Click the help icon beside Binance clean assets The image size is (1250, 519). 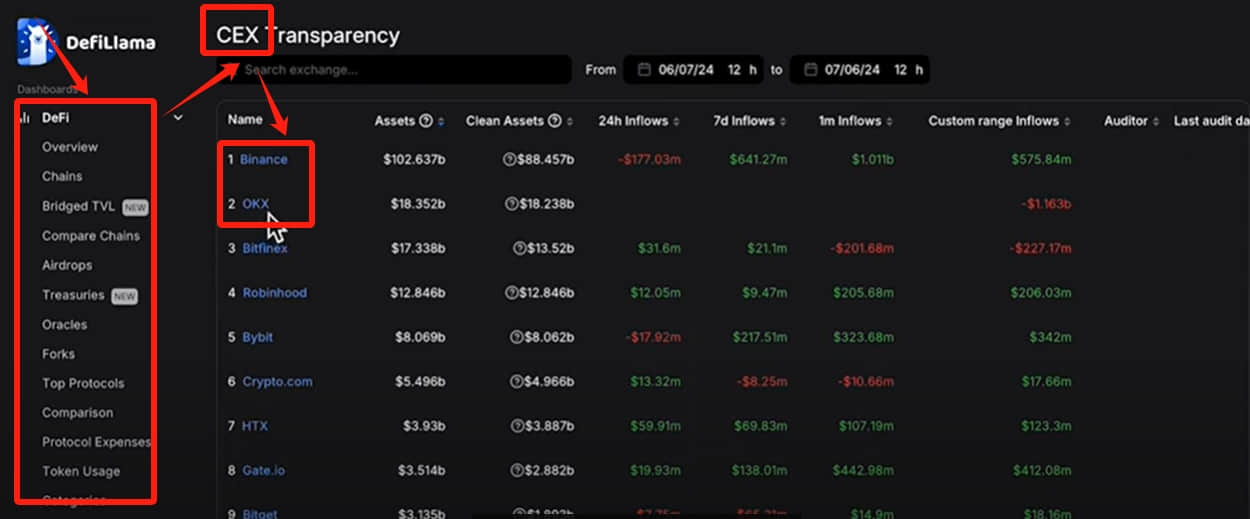coord(511,160)
